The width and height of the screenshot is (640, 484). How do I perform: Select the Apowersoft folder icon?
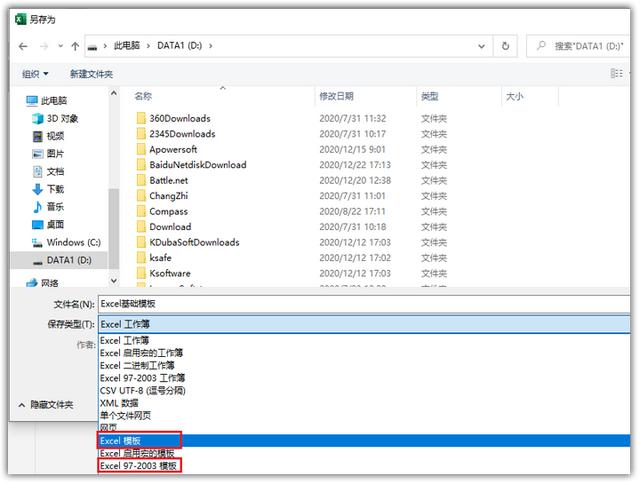[141, 149]
